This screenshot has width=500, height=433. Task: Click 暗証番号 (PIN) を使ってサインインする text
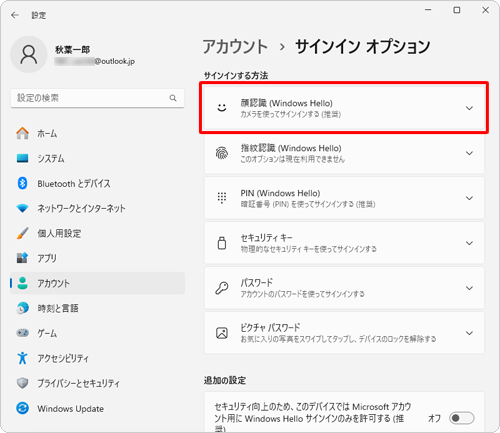pyautogui.click(x=308, y=204)
